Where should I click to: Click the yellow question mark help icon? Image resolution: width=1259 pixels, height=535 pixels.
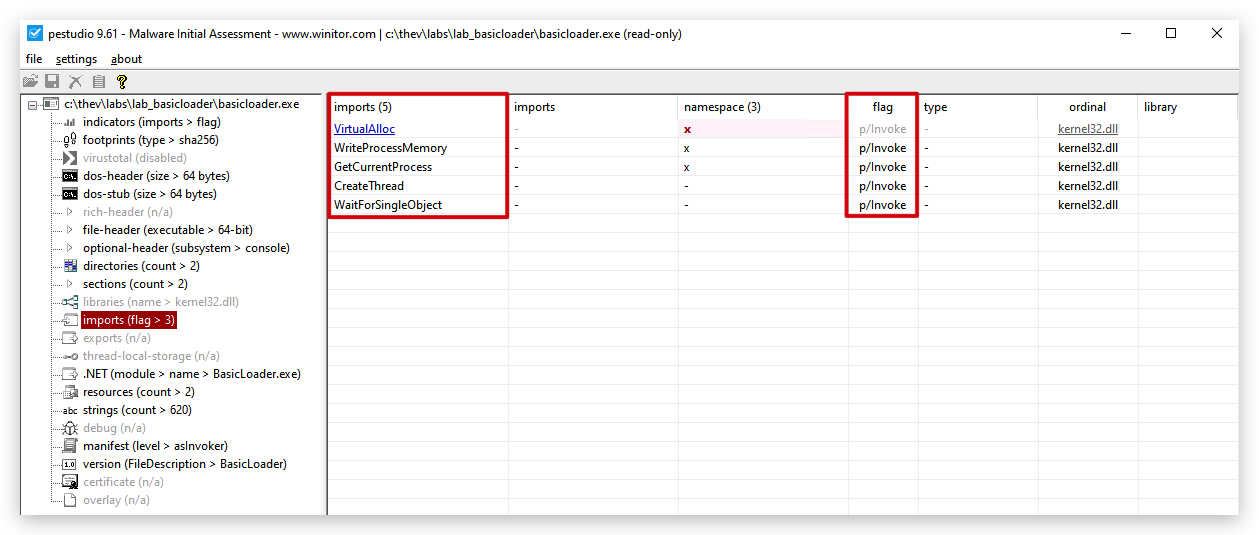tap(121, 81)
